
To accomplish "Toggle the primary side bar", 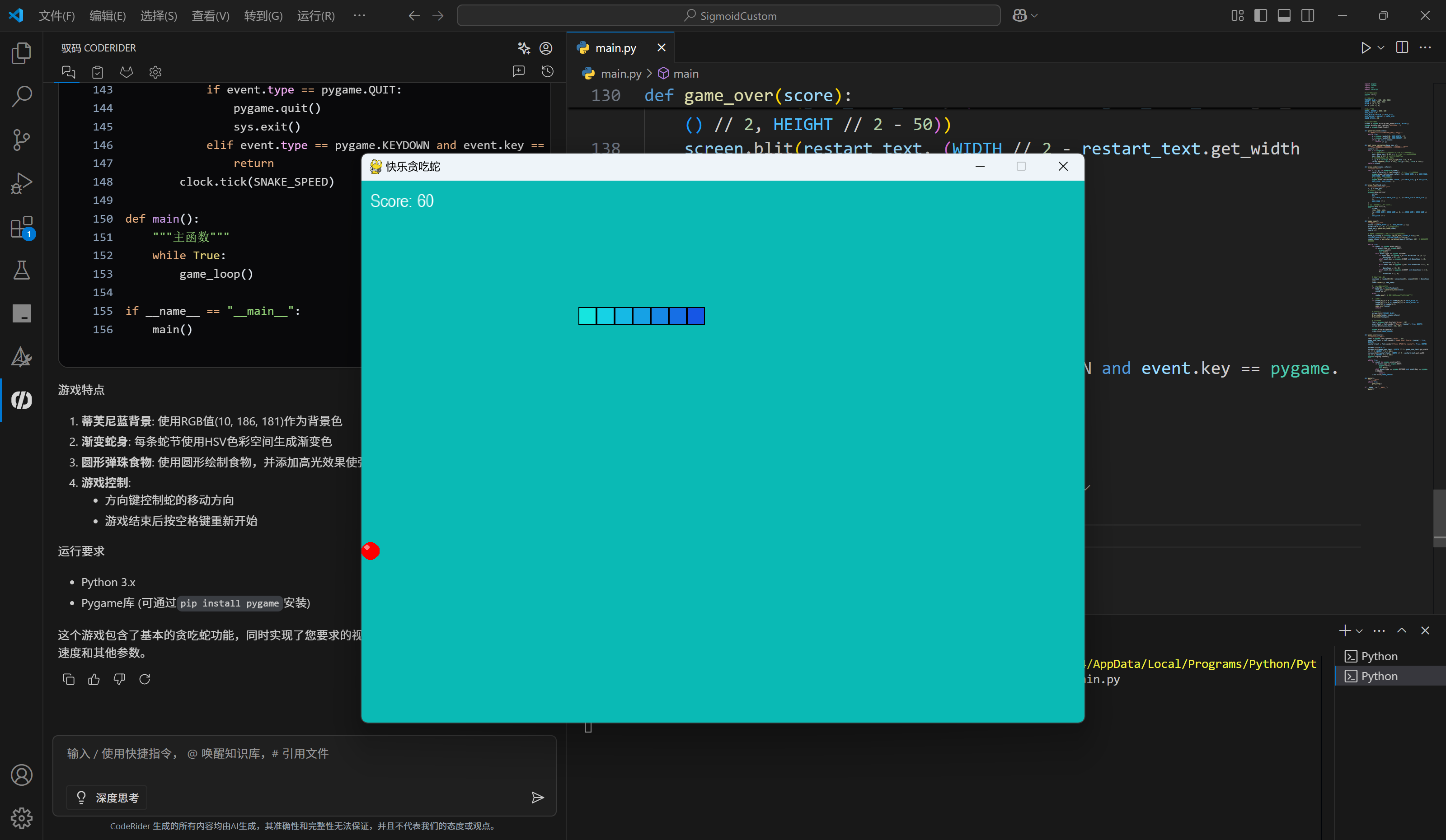I will 1261,15.
